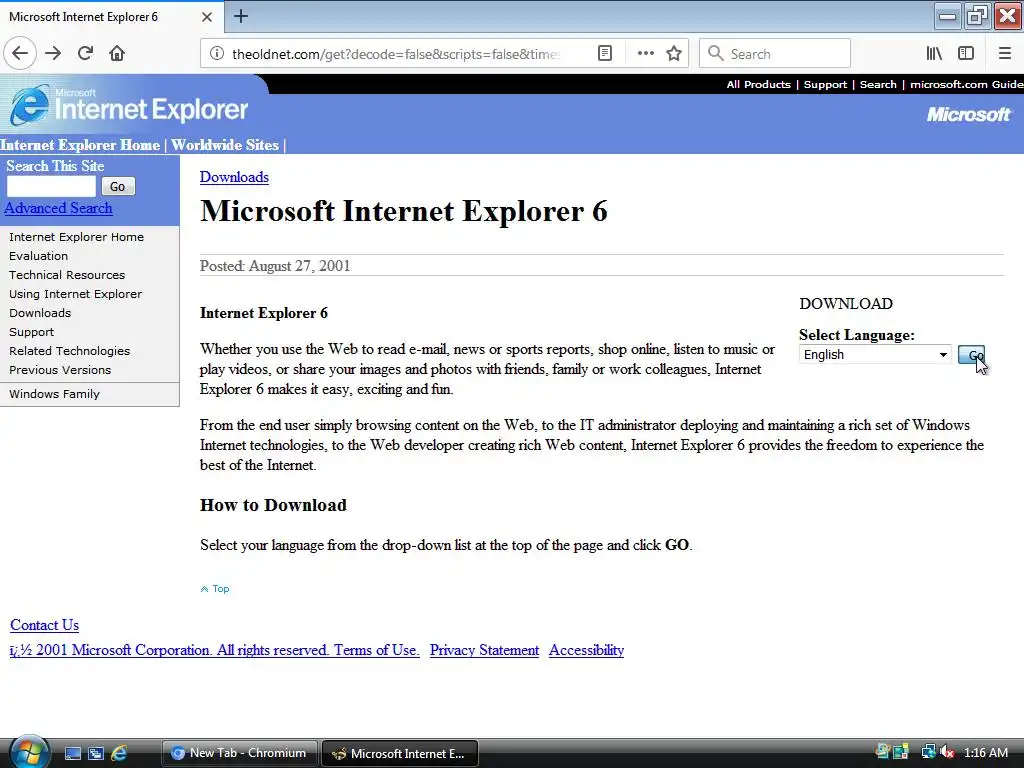The width and height of the screenshot is (1024, 768).
Task: Open the browser home page icon
Action: coord(117,53)
